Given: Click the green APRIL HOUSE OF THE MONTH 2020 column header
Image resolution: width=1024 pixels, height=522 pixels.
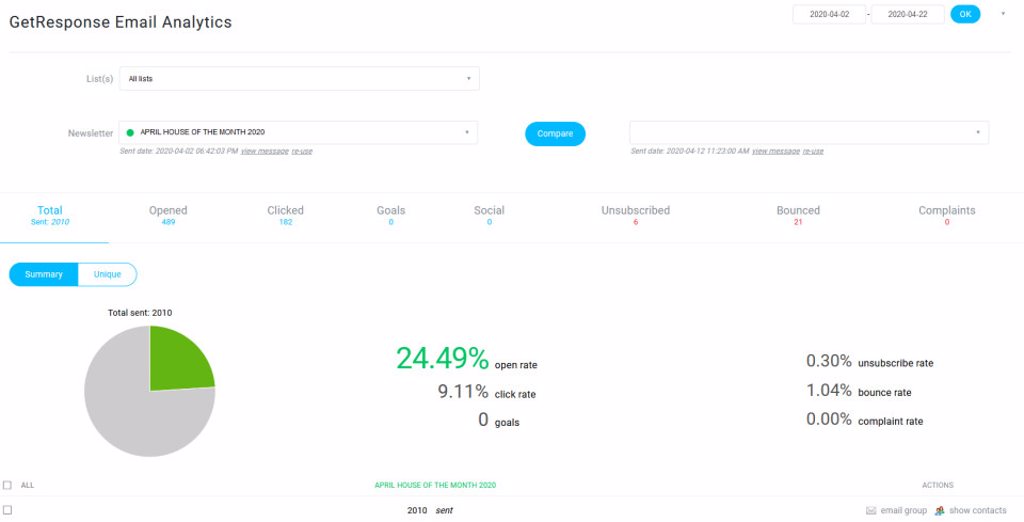Looking at the screenshot, I should point(435,485).
